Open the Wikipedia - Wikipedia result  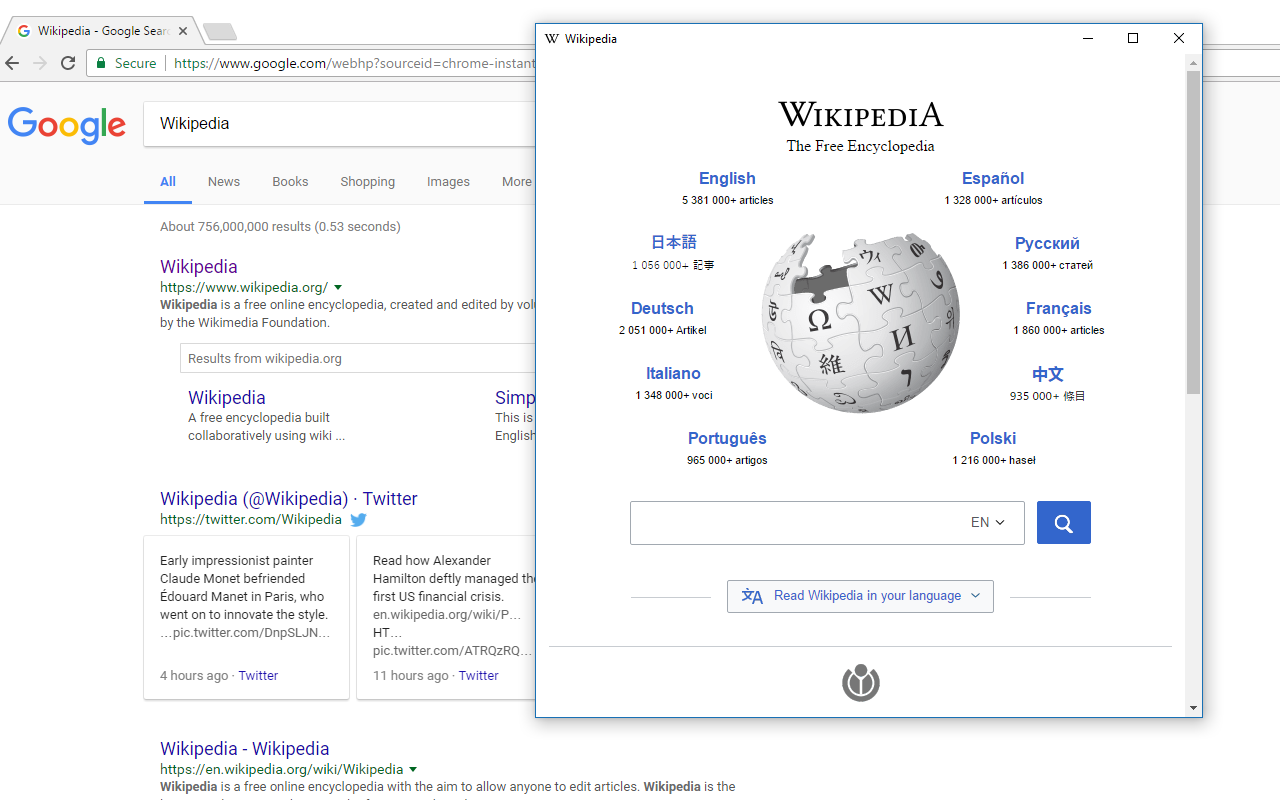tap(245, 749)
